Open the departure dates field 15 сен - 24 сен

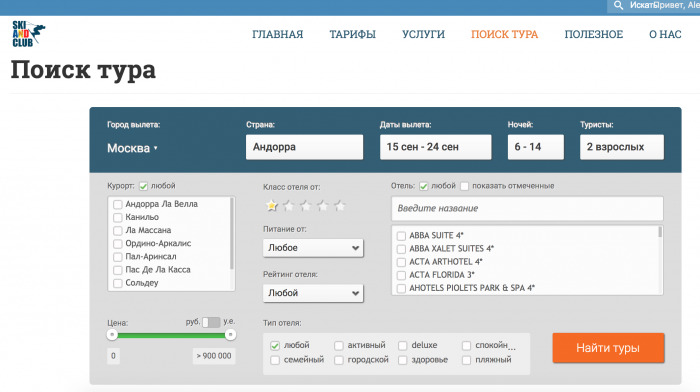436,147
